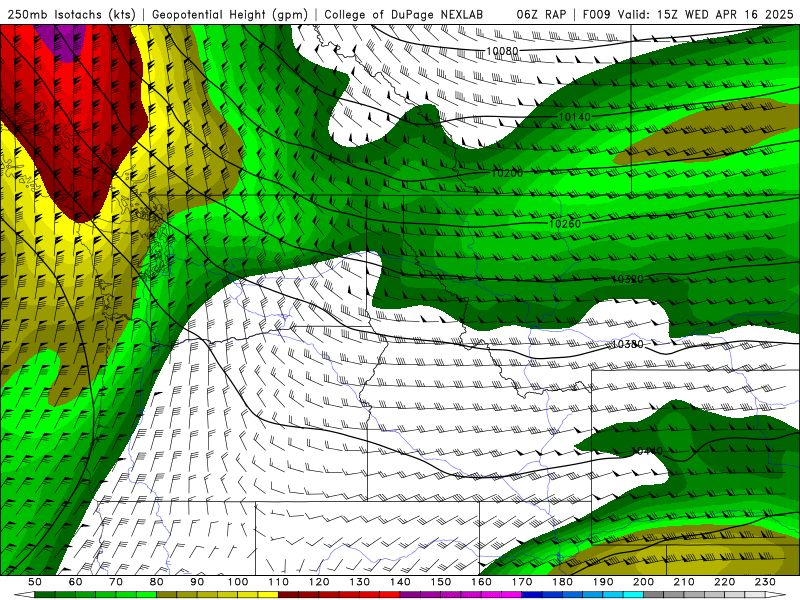This screenshot has height=600, width=800.
Task: Click the 170 knot colorbar label
Action: 521,582
